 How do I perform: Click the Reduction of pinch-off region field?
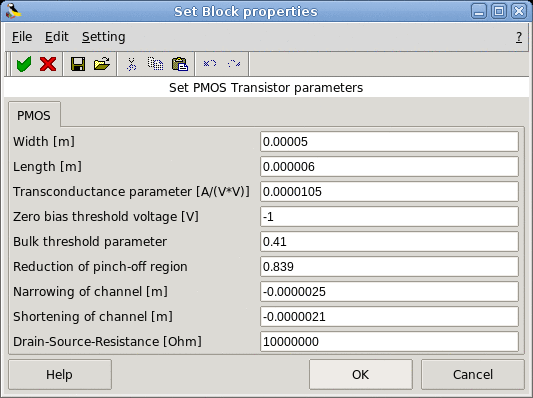(389, 266)
